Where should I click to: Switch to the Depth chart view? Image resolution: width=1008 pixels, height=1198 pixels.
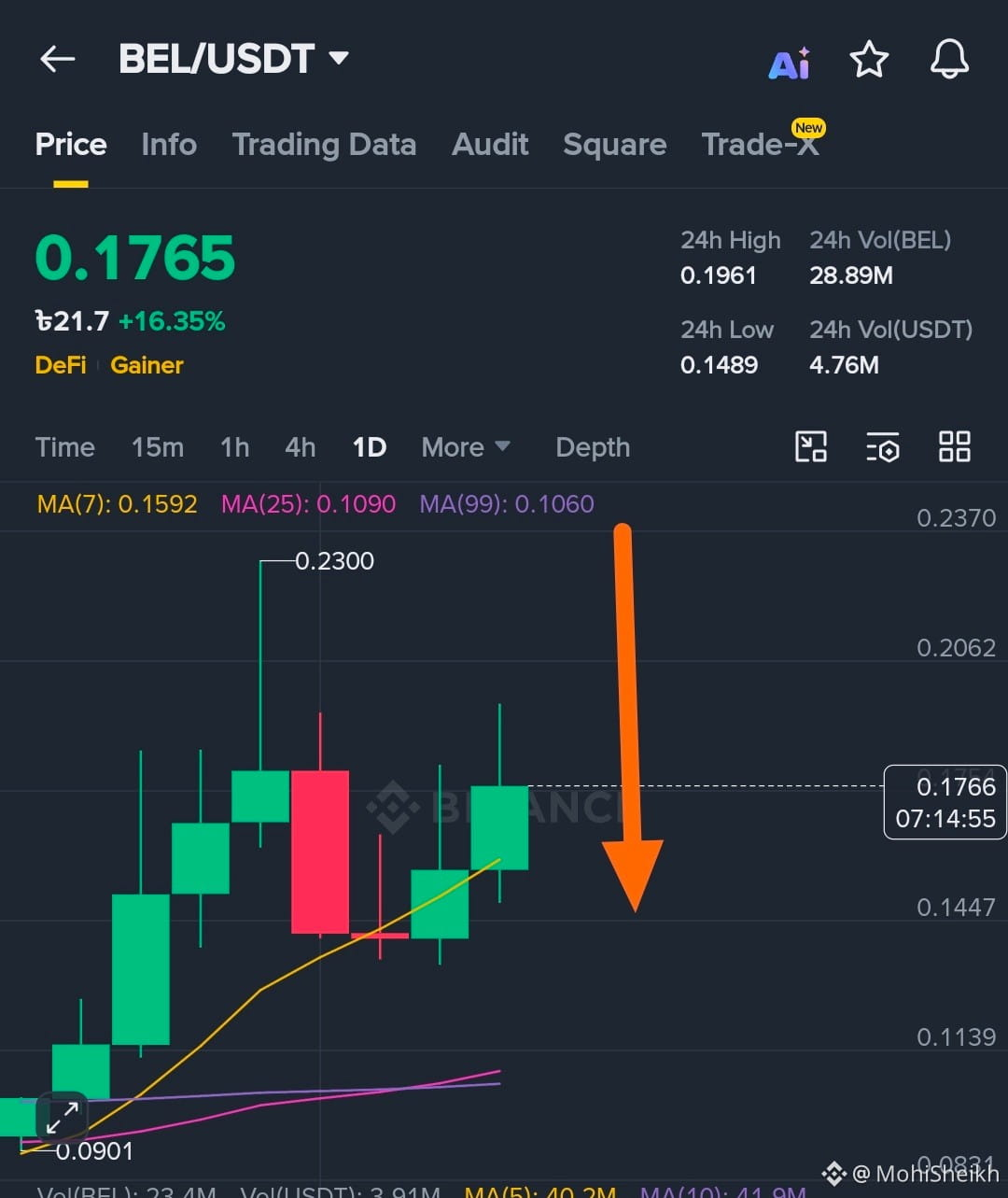pos(593,447)
